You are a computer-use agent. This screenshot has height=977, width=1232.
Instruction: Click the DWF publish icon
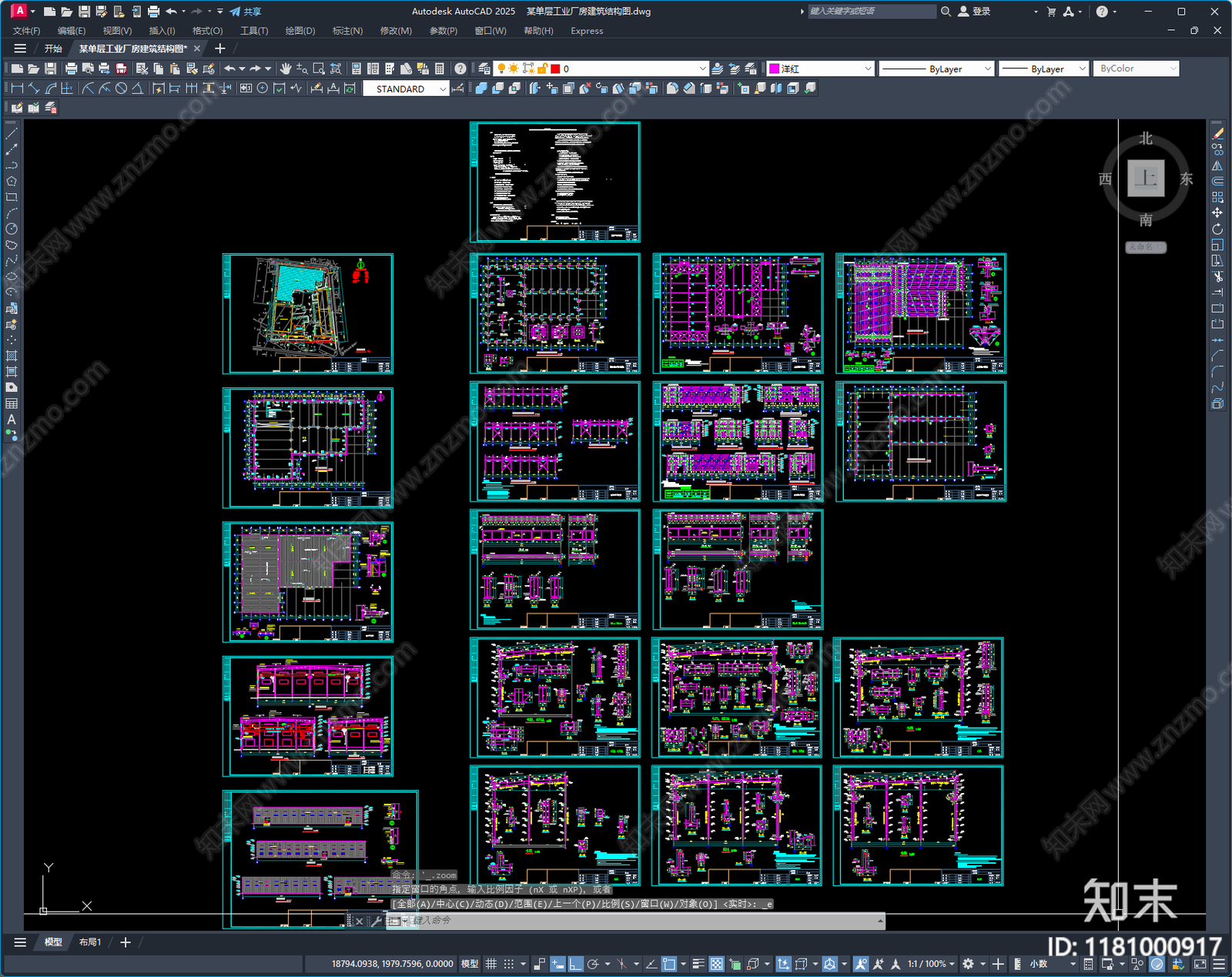pos(121,69)
